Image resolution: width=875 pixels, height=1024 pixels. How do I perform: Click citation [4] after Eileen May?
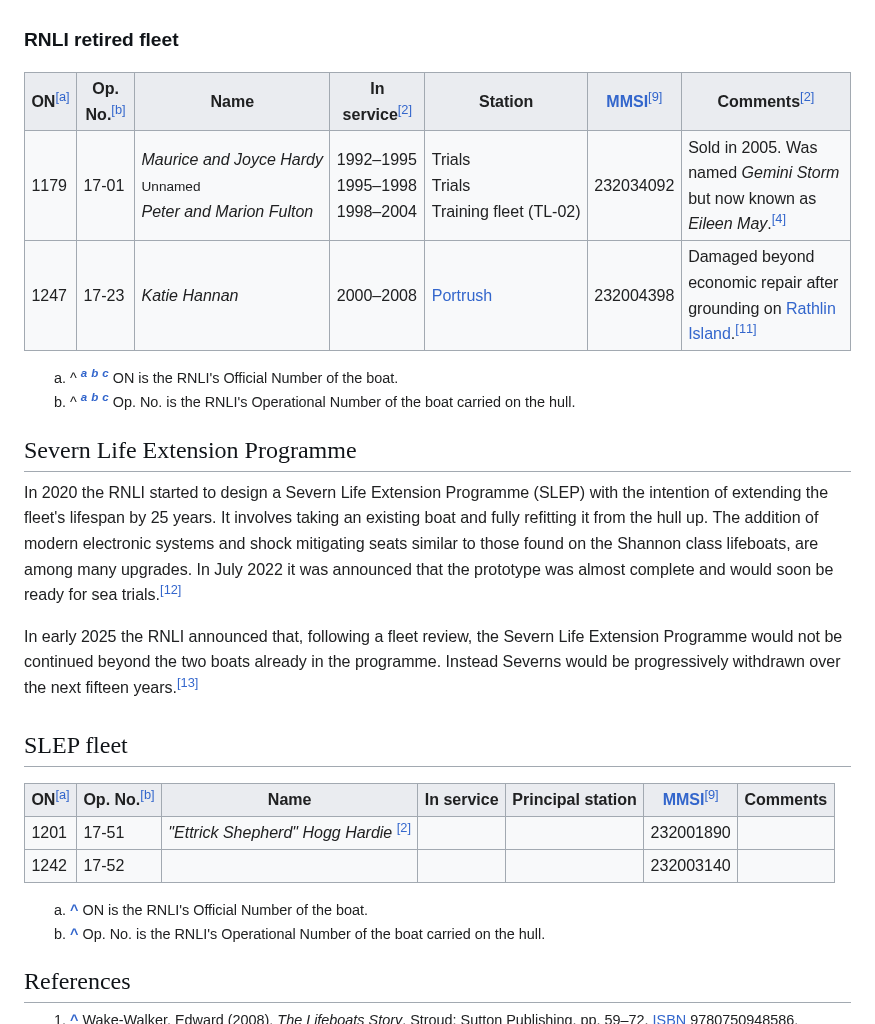778,219
